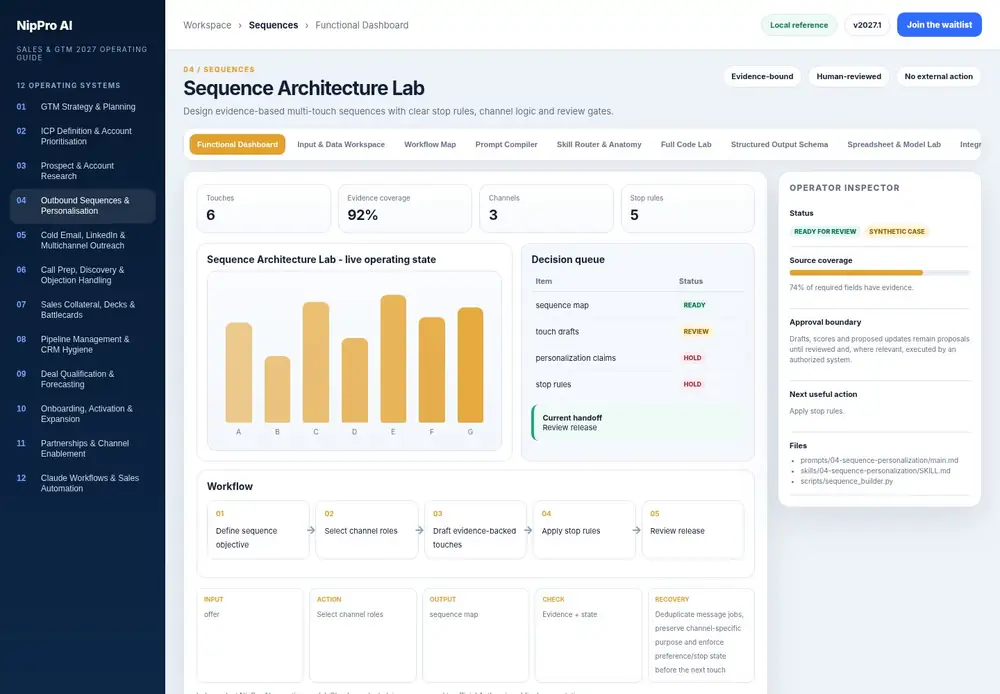Open Onboarding, Activation & Expansion
The image size is (1000, 694).
point(82,413)
